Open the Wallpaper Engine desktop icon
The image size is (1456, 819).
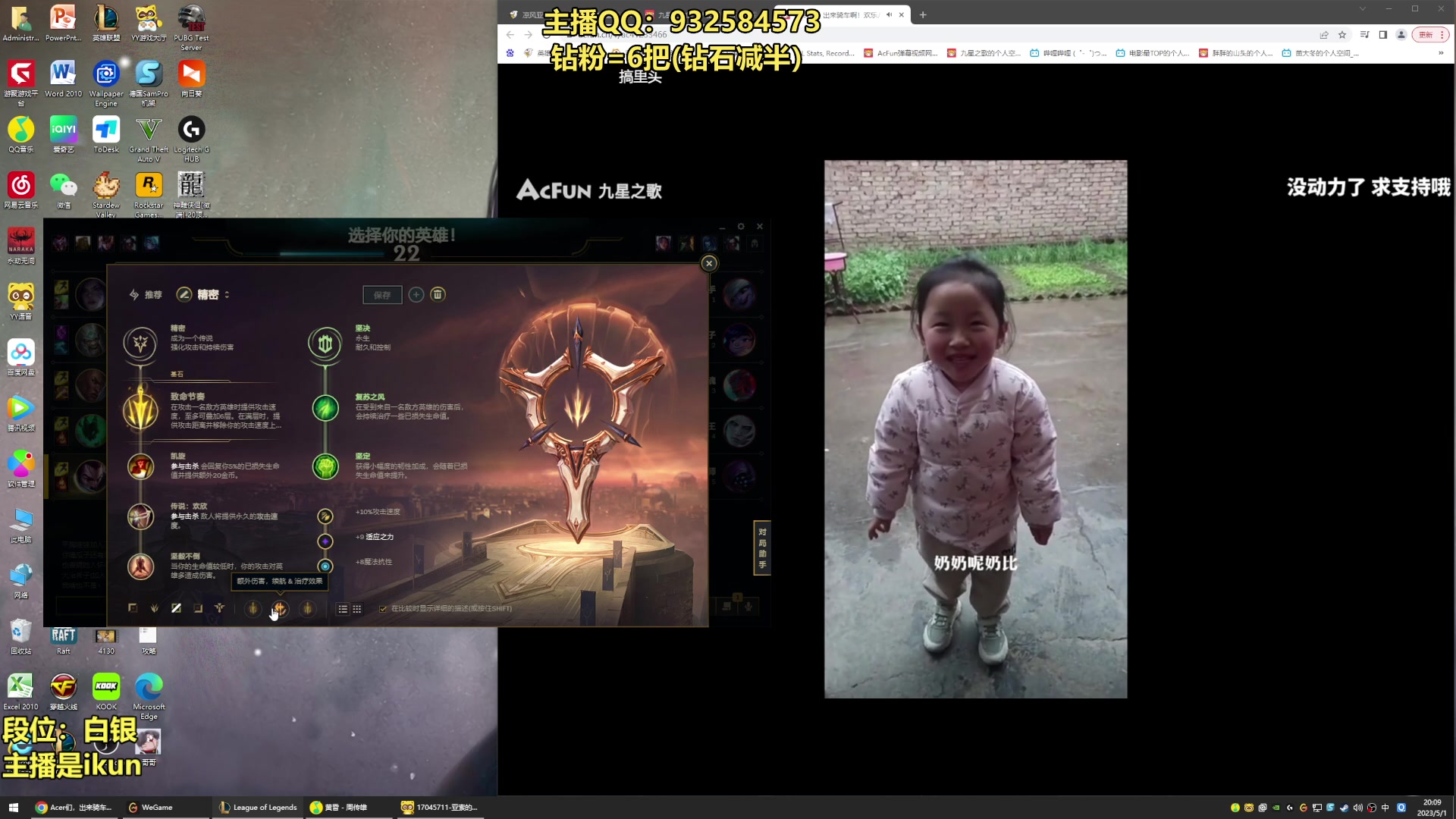click(x=106, y=83)
